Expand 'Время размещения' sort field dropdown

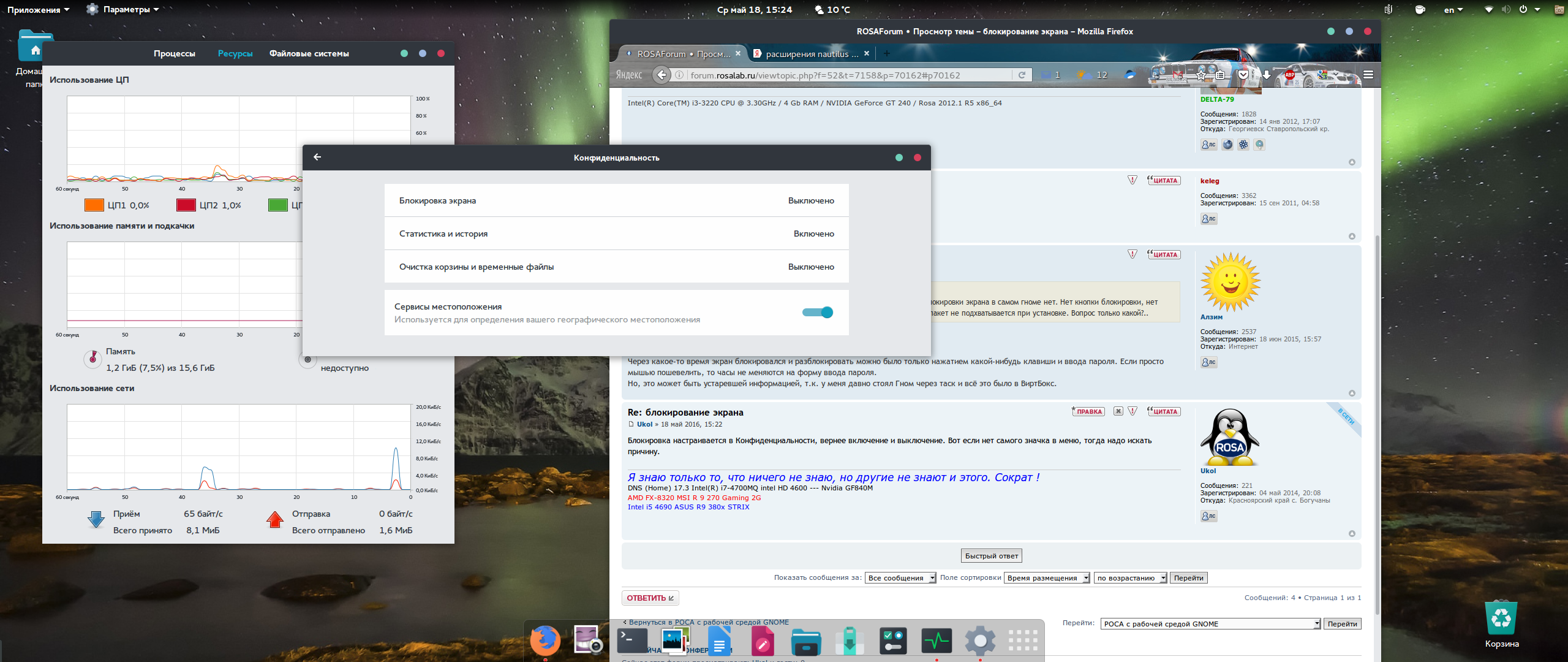click(x=1046, y=578)
